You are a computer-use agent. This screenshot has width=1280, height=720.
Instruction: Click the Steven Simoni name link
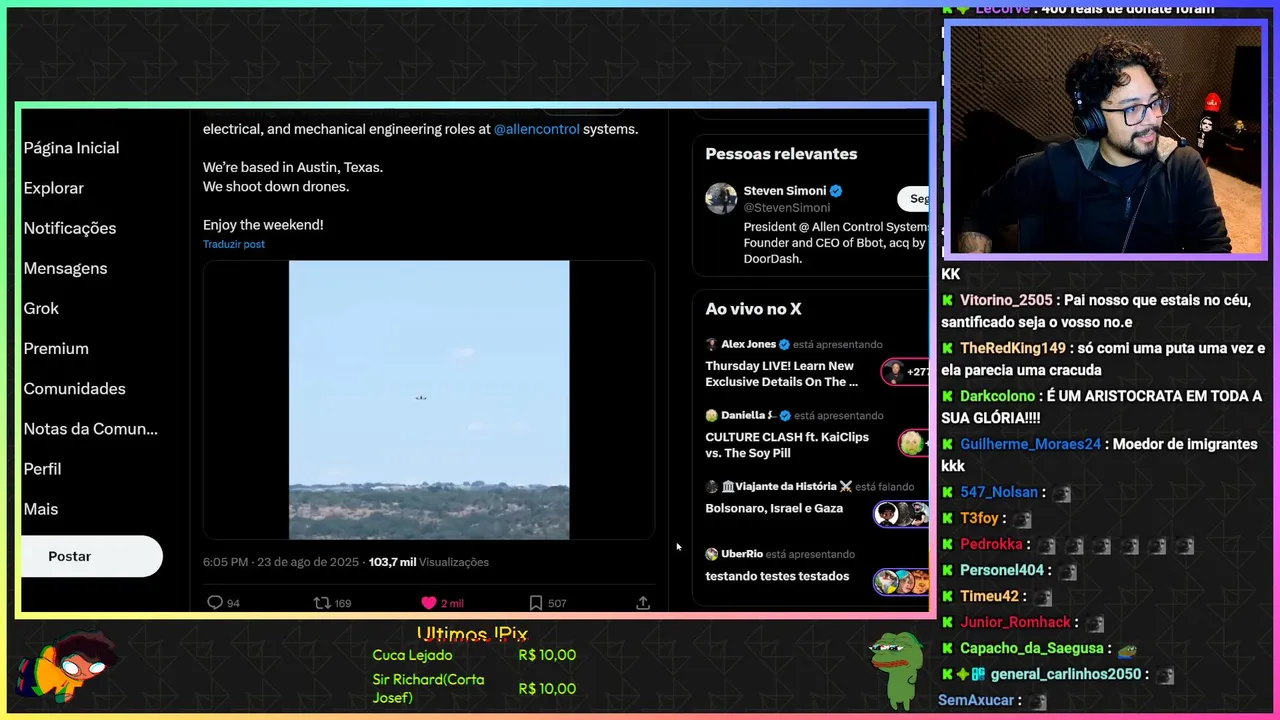click(784, 191)
